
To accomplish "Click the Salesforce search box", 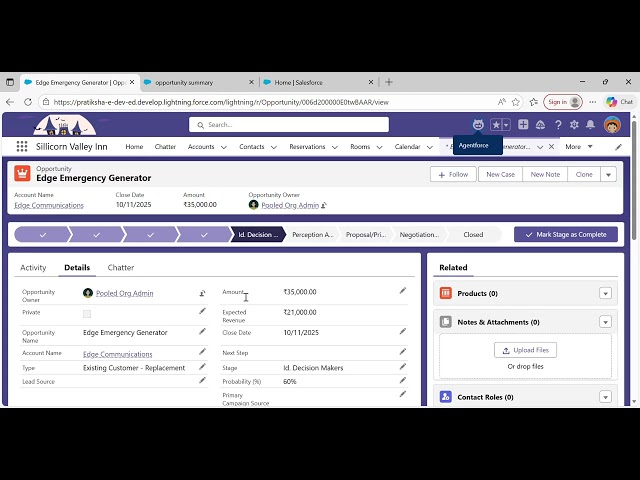I will 289,125.
